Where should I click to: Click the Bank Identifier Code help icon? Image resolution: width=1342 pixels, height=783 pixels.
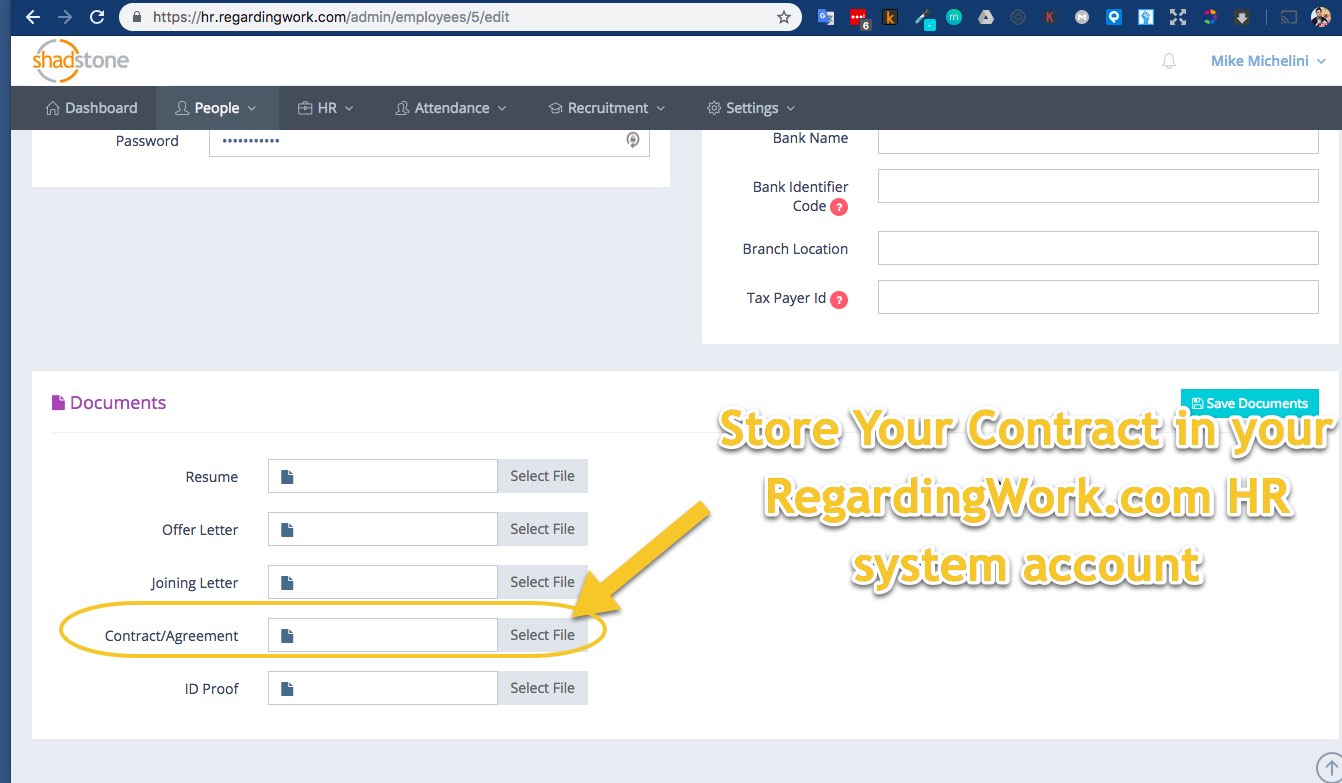pos(839,207)
